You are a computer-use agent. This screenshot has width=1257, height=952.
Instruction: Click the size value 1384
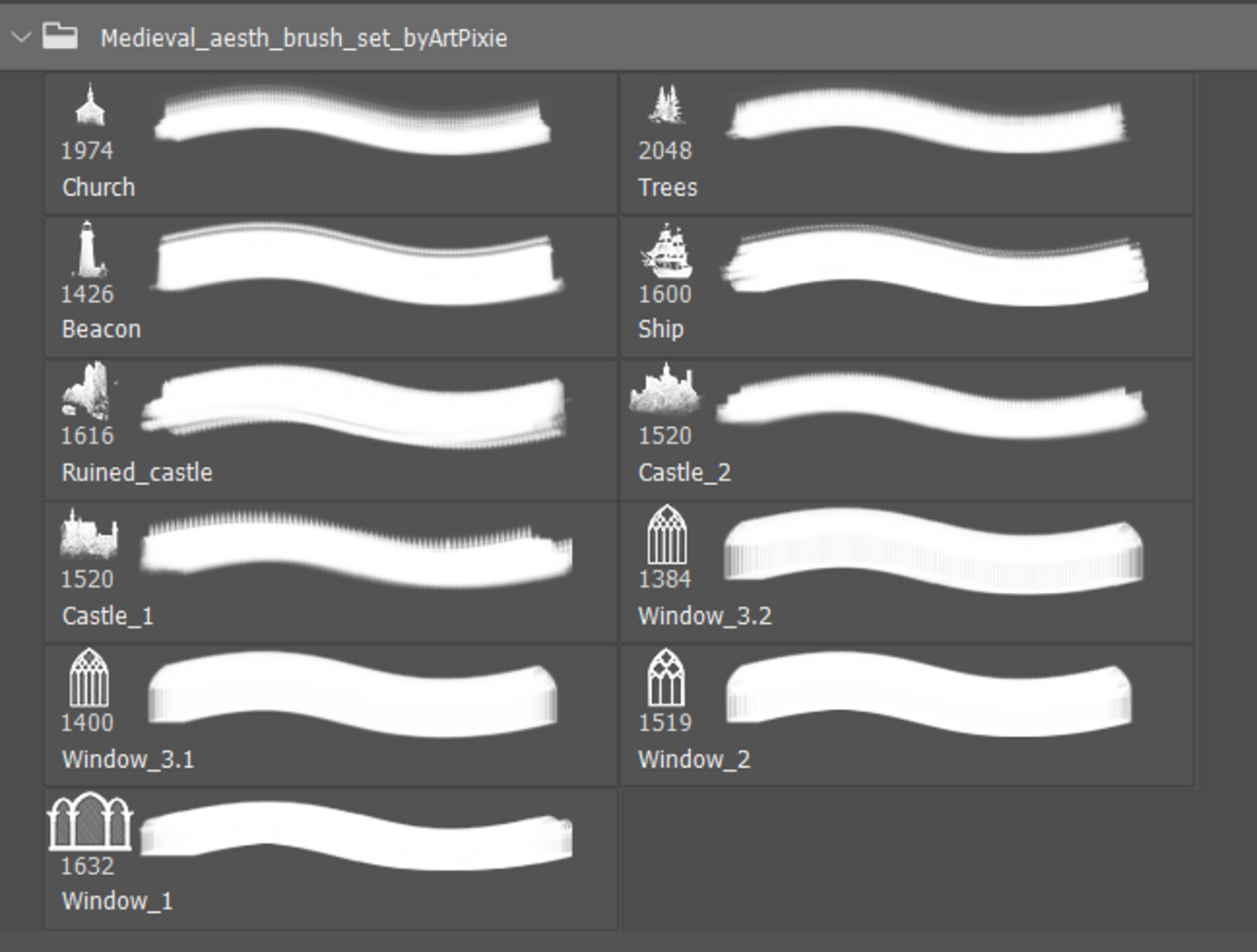coord(665,579)
